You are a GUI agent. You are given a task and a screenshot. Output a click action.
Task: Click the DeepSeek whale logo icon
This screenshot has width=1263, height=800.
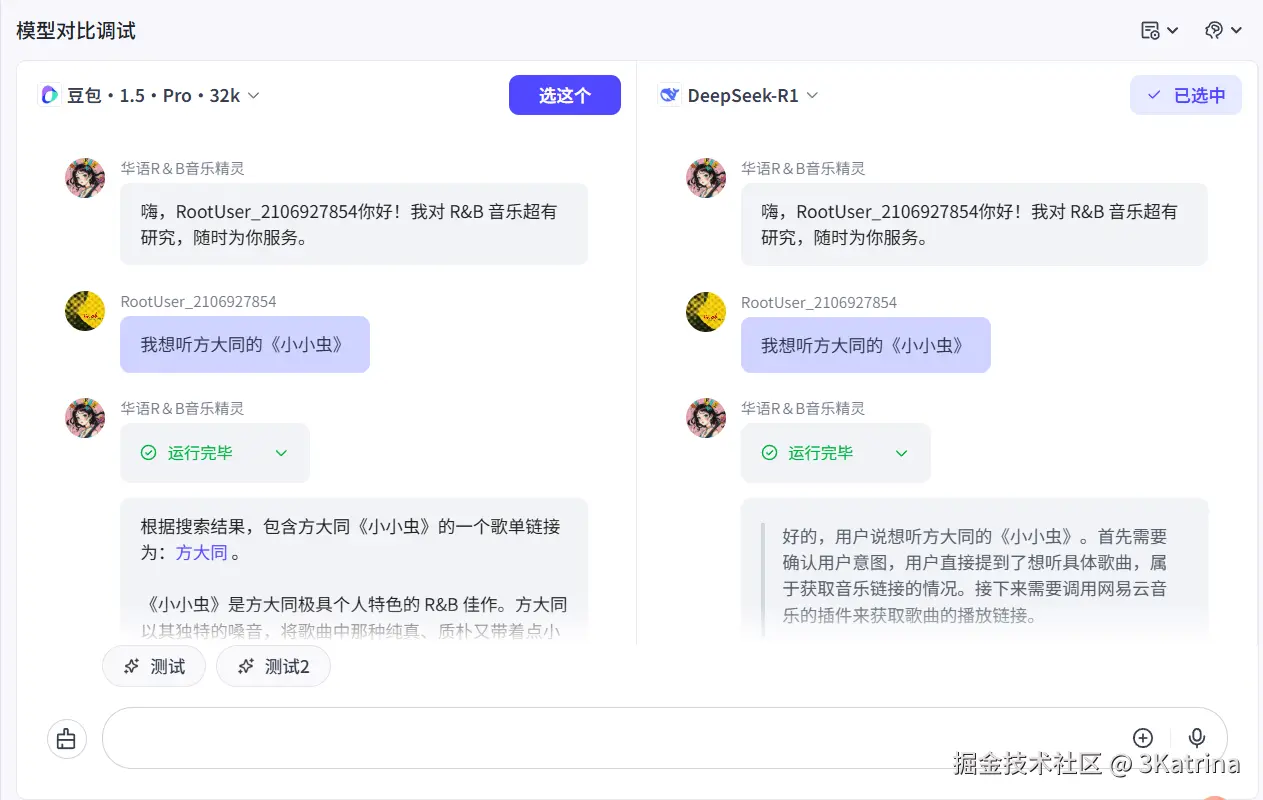pyautogui.click(x=669, y=95)
